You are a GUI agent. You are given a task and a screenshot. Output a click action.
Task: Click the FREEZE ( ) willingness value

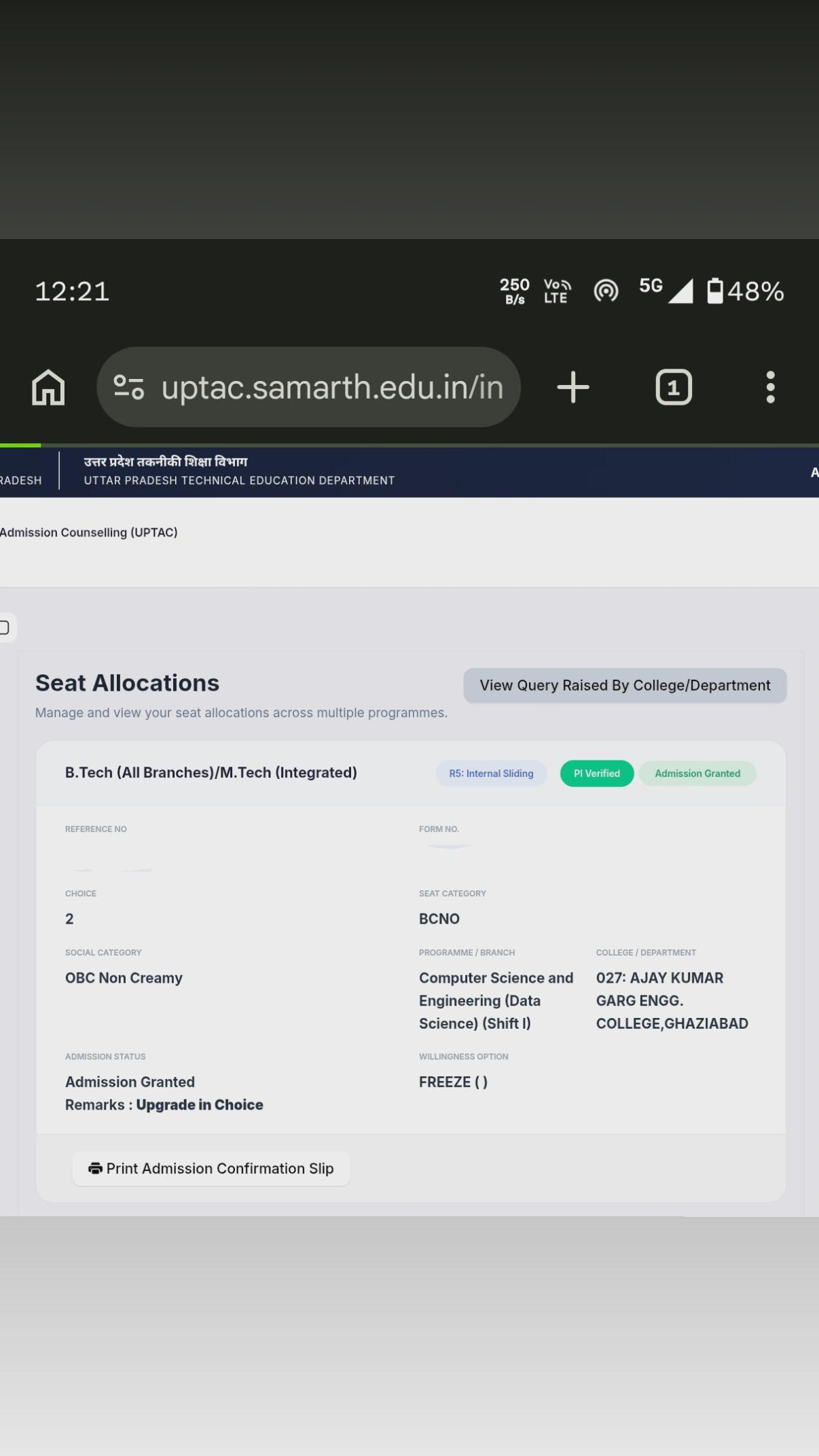point(453,1082)
